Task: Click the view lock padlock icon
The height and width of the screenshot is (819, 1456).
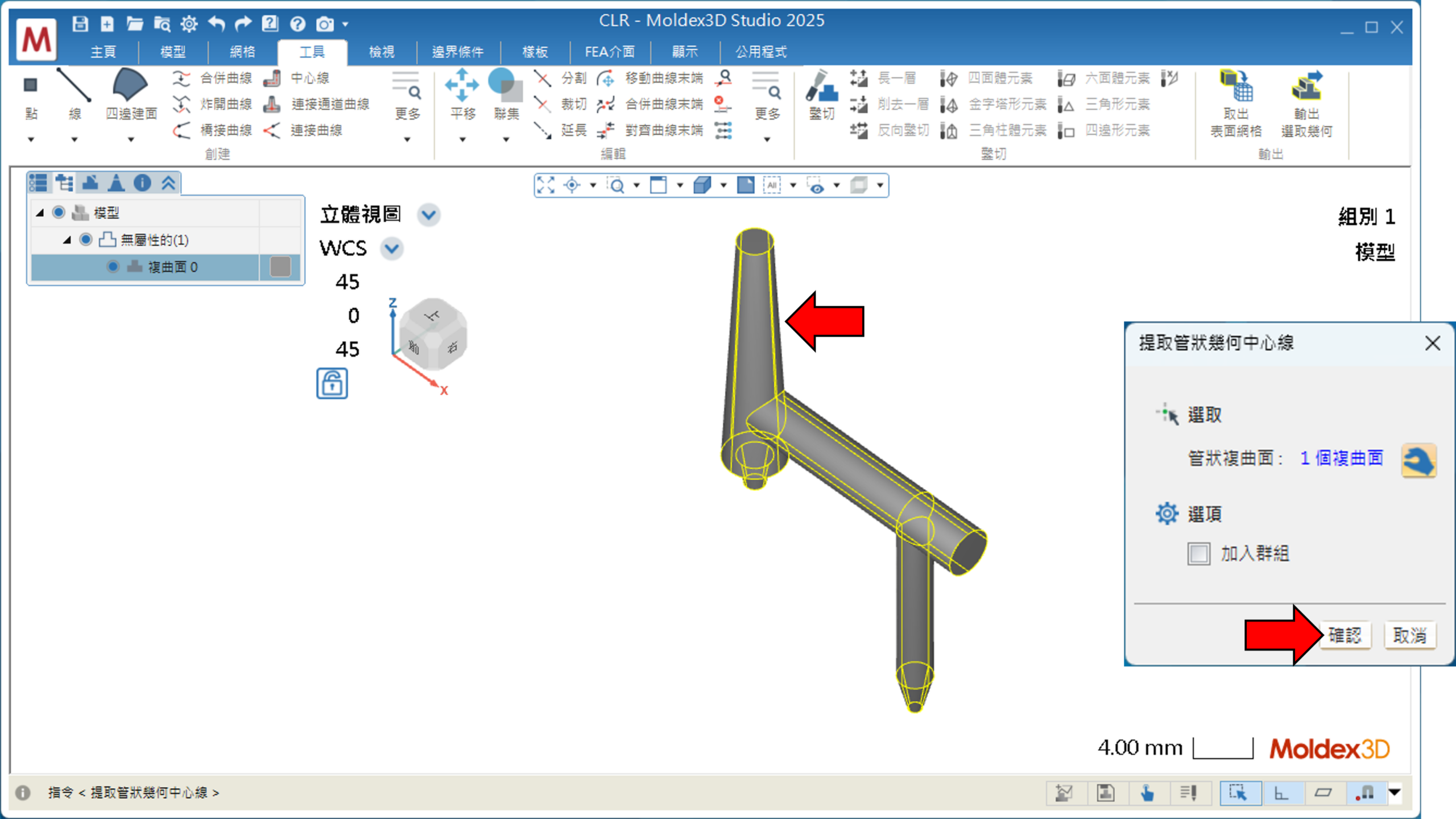Action: point(332,383)
